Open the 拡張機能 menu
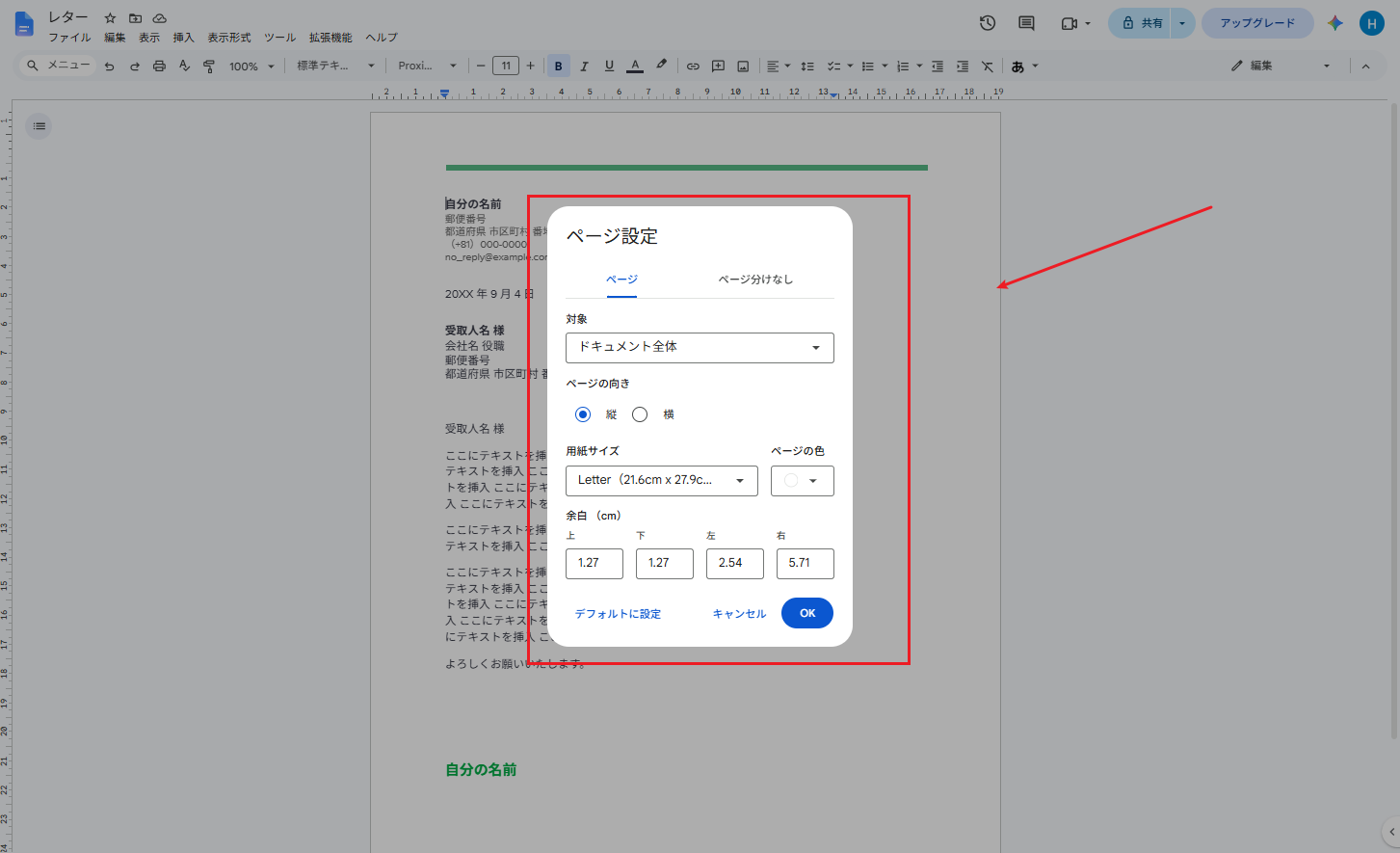 330,38
